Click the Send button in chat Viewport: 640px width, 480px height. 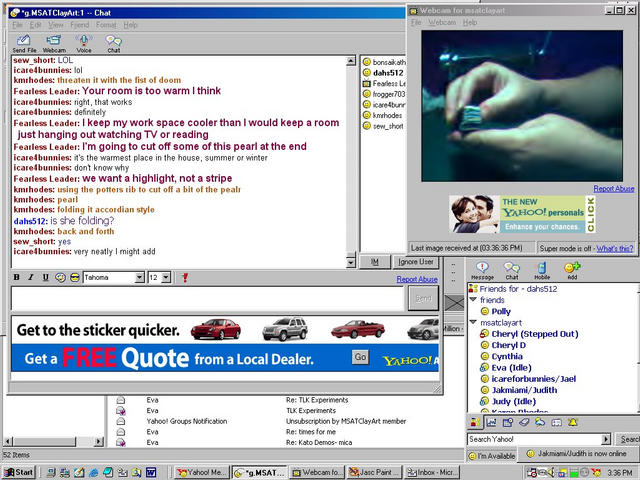tap(423, 298)
